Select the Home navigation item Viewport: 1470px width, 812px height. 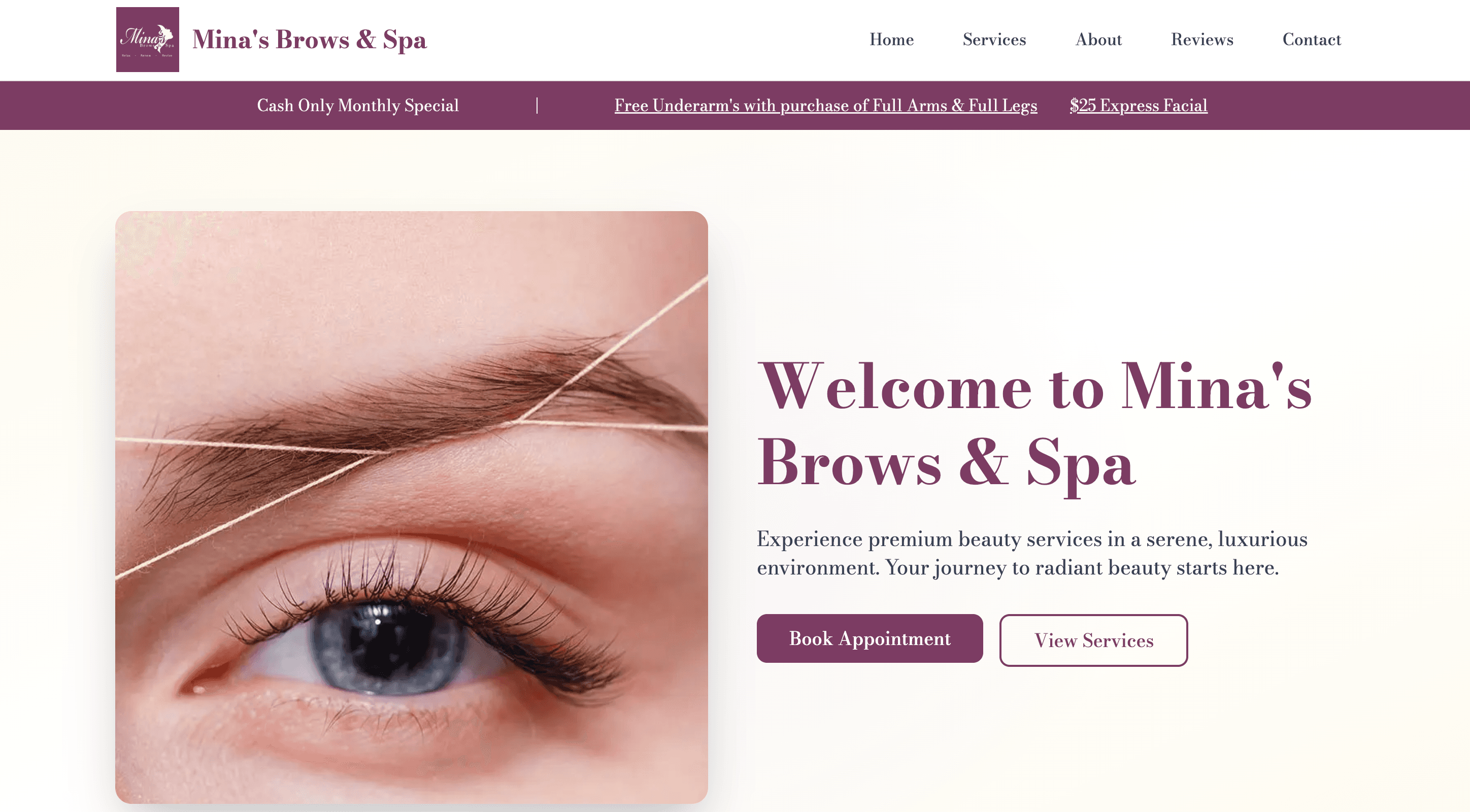coord(891,40)
